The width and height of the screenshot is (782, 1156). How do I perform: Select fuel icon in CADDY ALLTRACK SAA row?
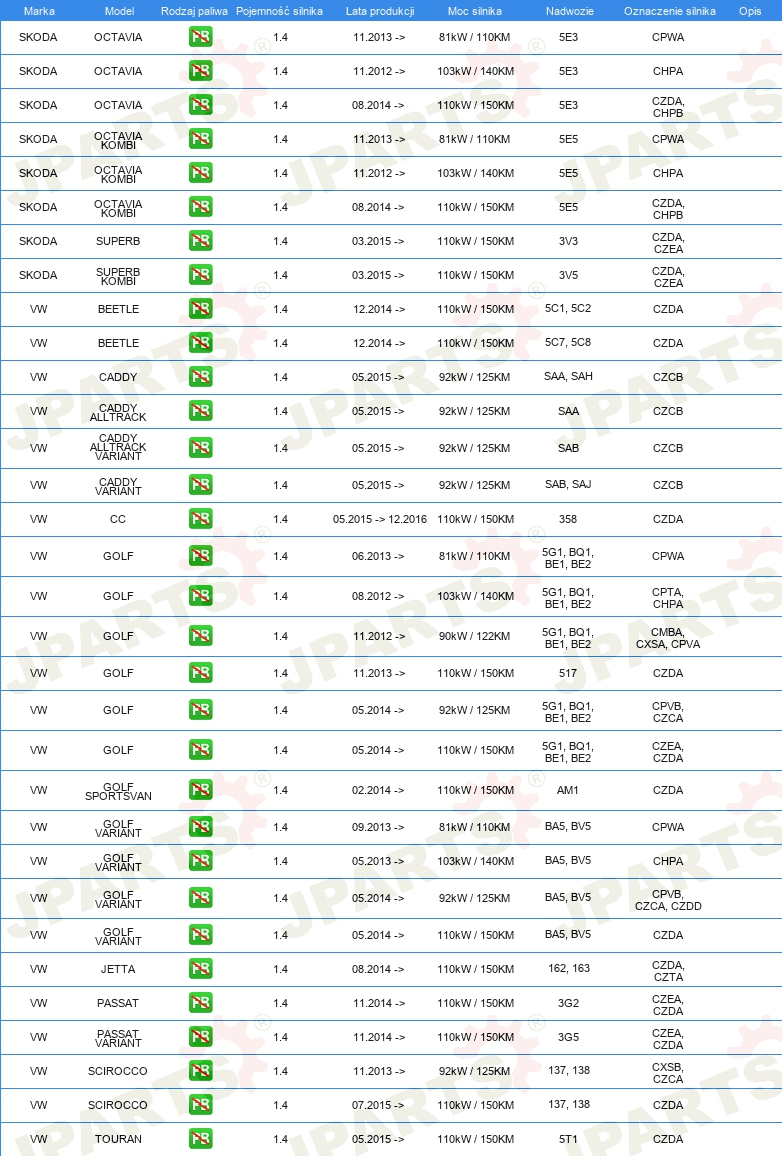200,410
